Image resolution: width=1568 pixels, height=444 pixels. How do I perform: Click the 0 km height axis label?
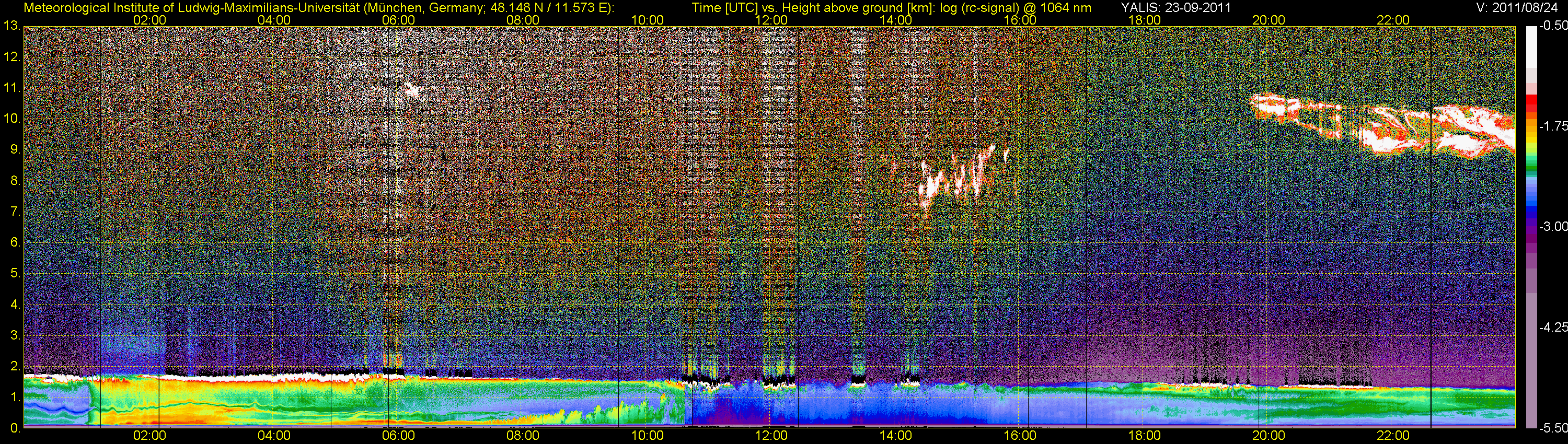(x=15, y=428)
